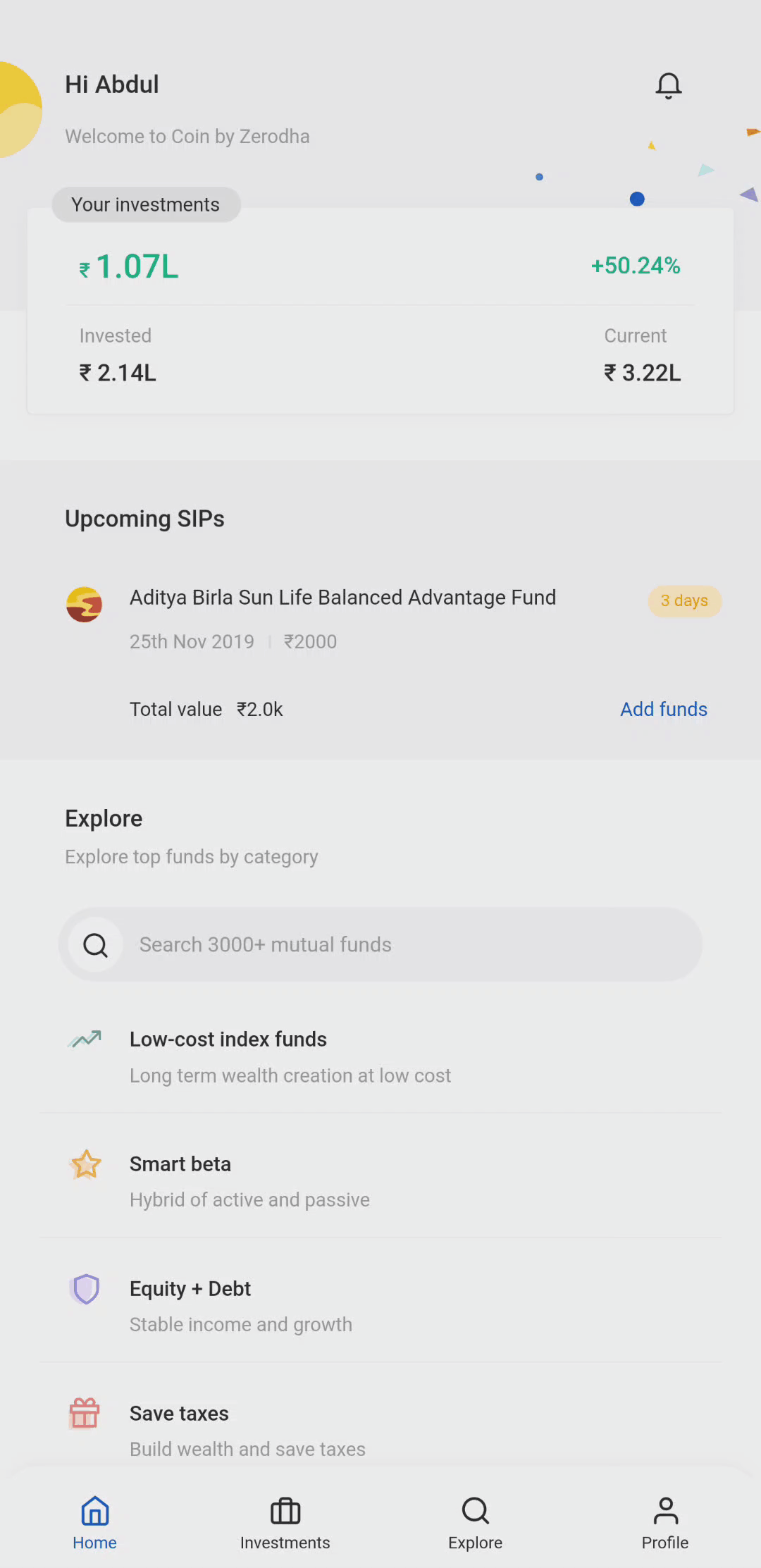761x1568 pixels.
Task: Open Low-cost index funds category
Action: [x=380, y=1057]
